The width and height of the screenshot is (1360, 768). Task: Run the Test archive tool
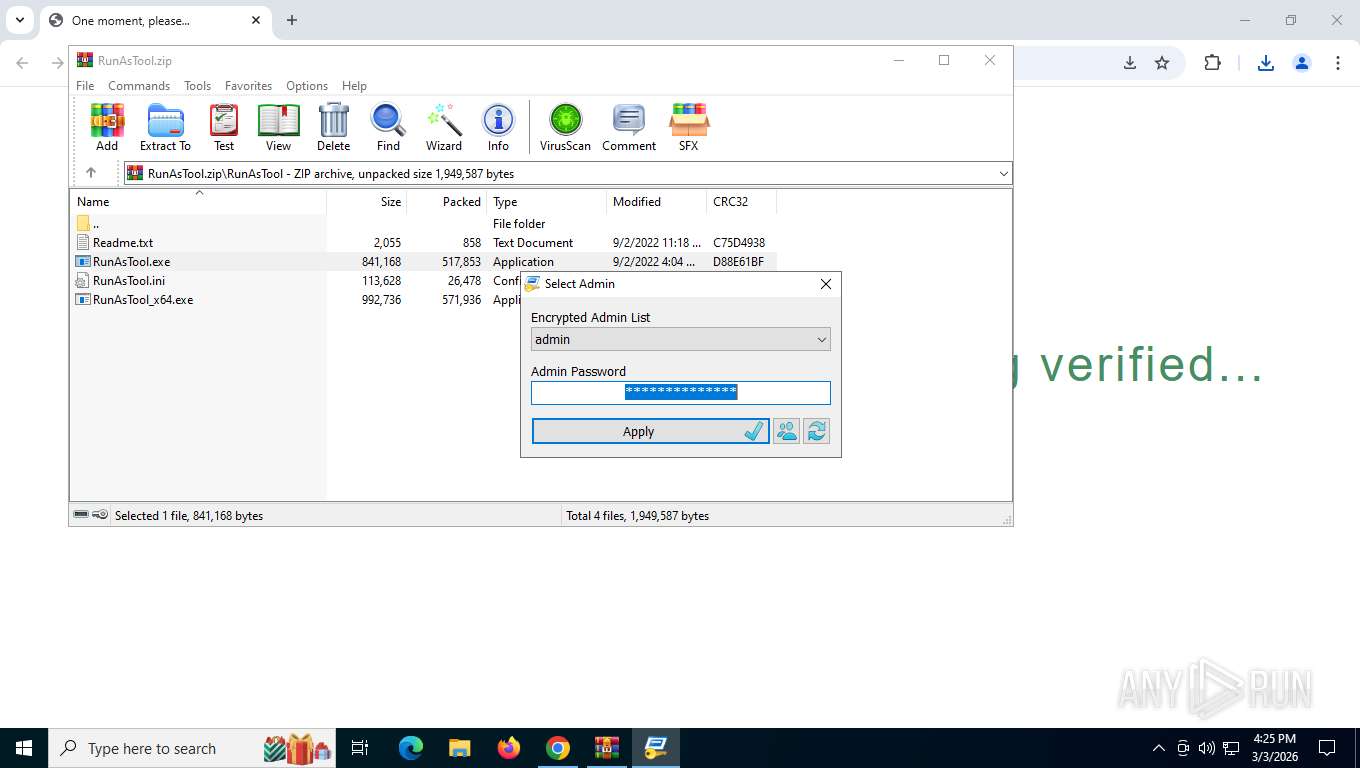tap(224, 126)
